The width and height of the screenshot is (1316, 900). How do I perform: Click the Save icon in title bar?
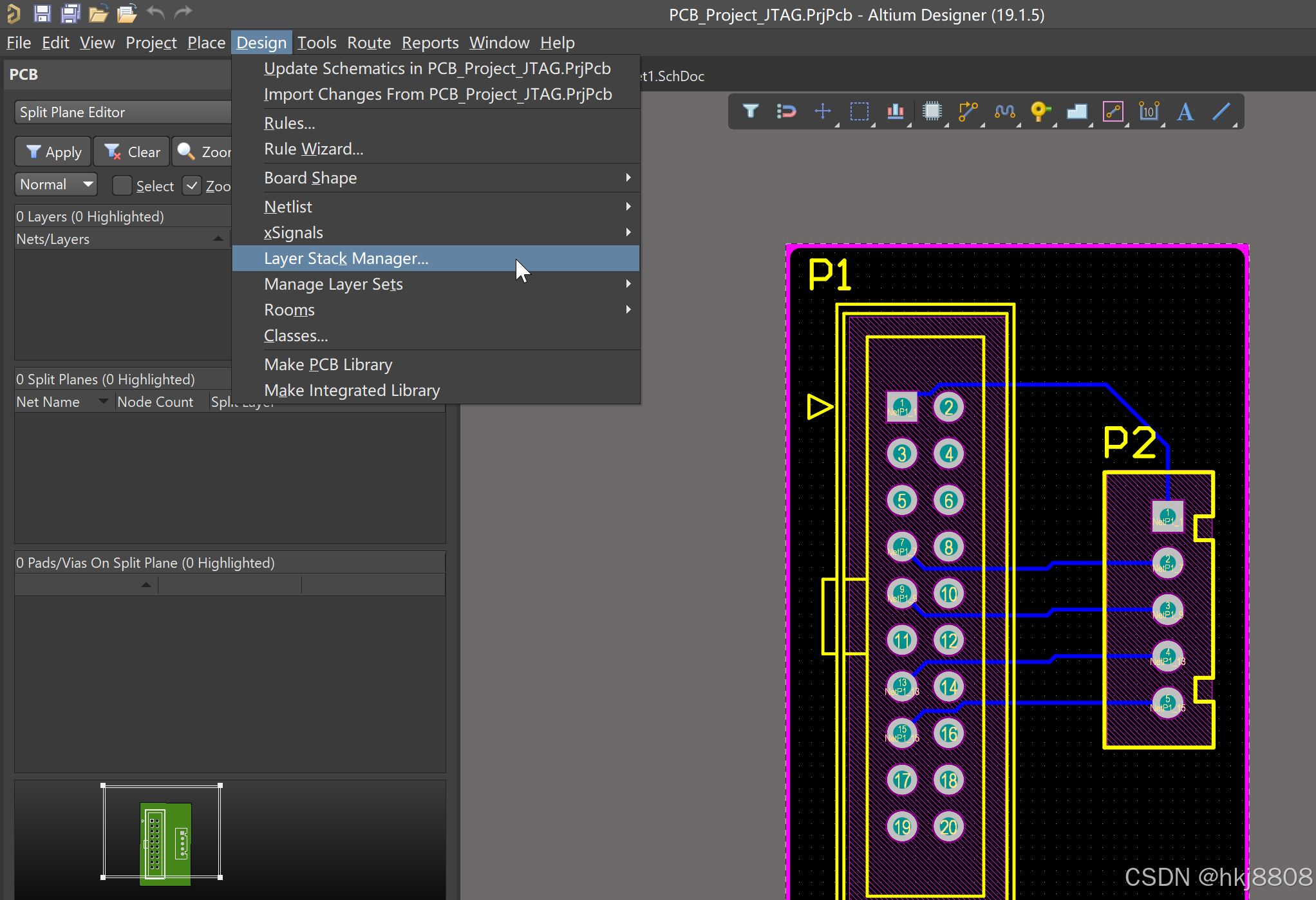[x=42, y=13]
